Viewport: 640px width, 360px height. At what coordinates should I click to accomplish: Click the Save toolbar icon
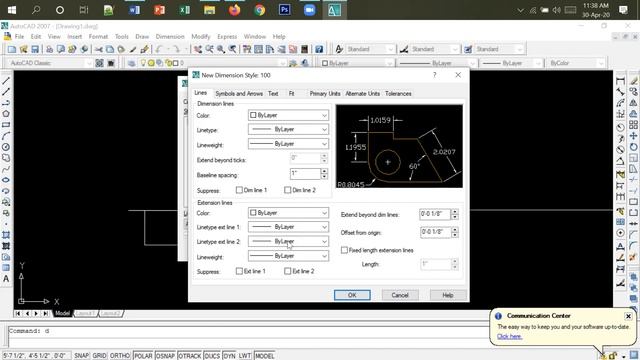[x=35, y=49]
